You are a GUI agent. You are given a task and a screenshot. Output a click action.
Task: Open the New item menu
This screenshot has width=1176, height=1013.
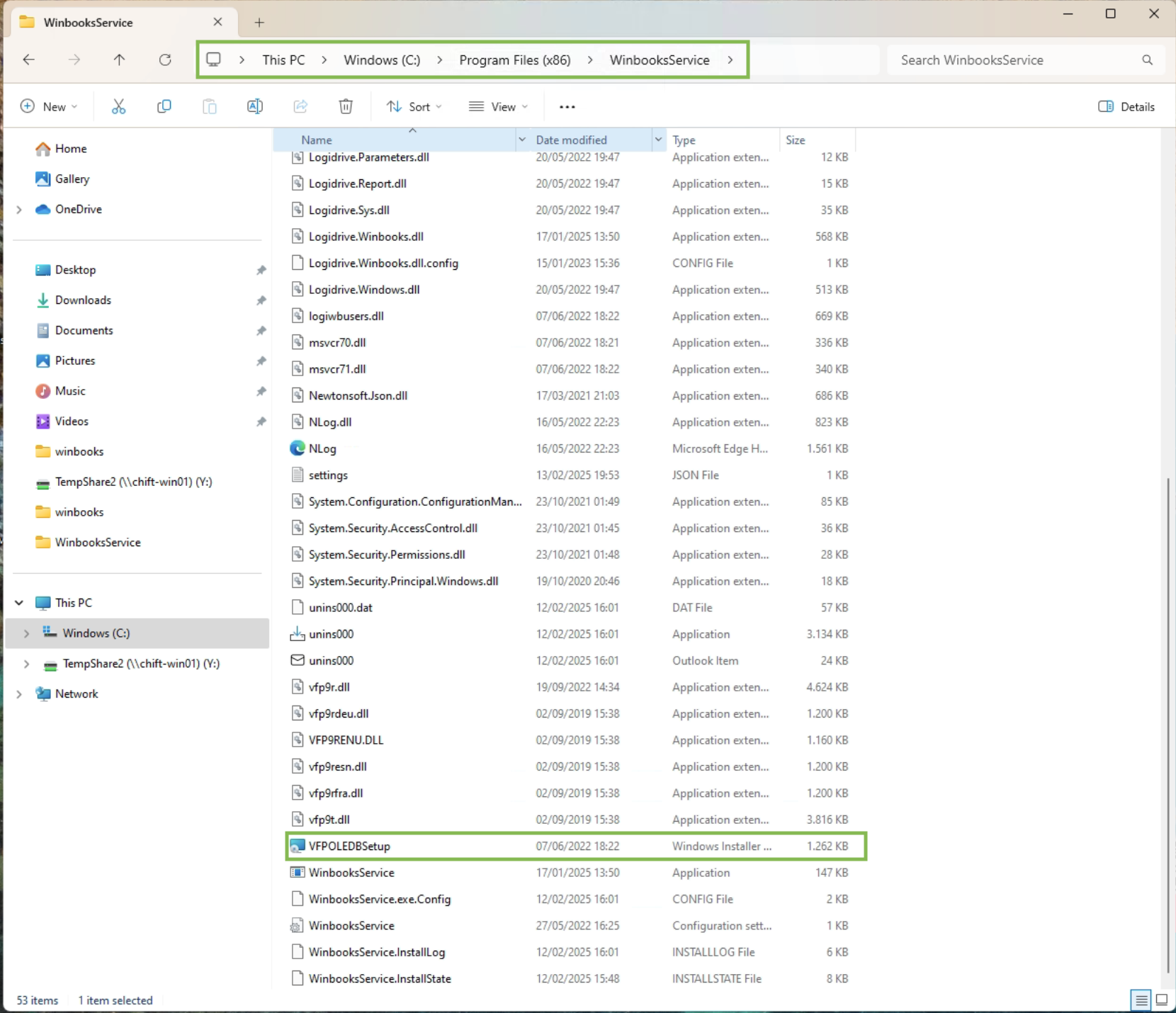tap(49, 107)
